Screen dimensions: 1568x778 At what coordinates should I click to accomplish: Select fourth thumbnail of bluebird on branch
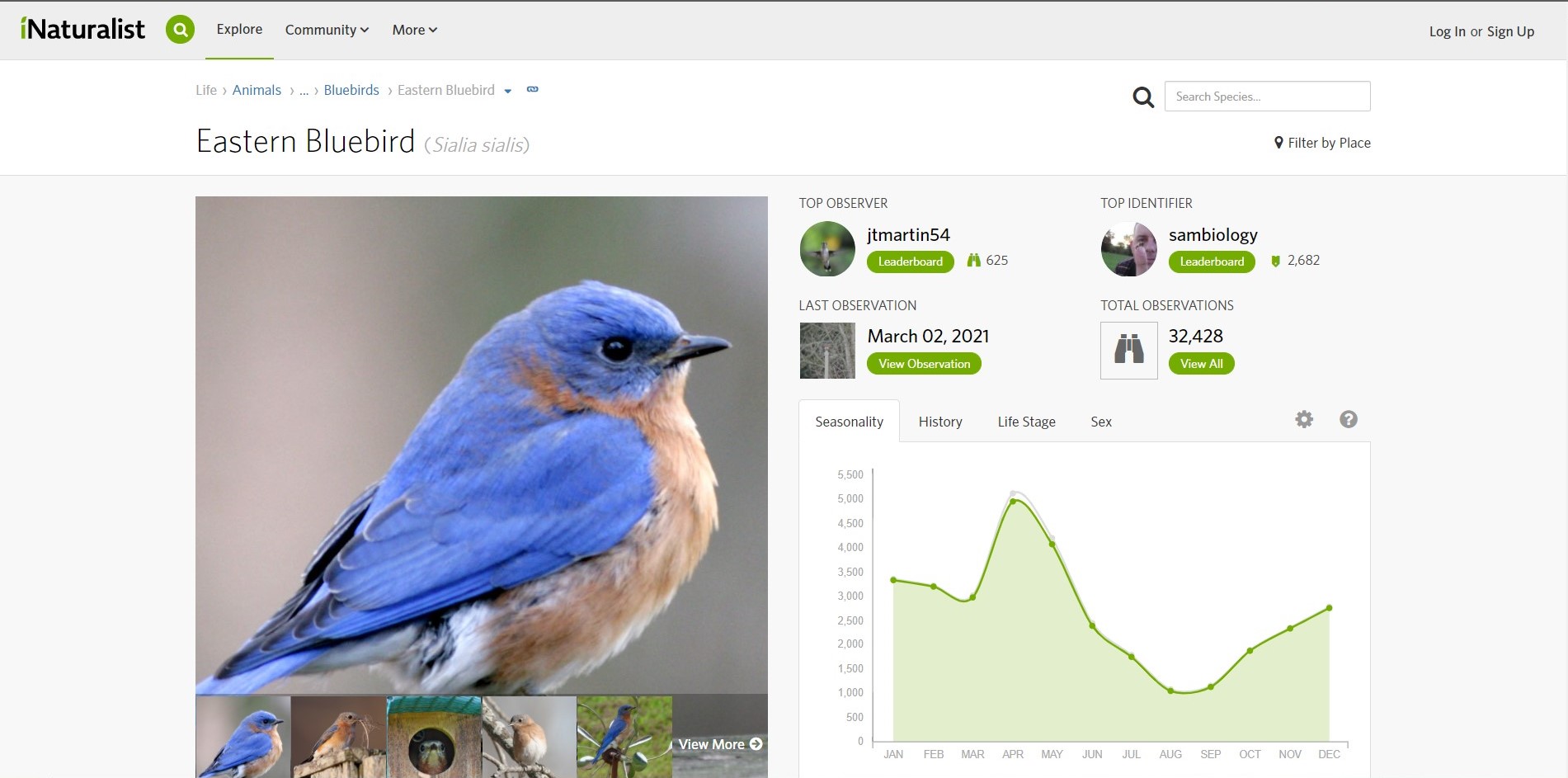pos(529,737)
